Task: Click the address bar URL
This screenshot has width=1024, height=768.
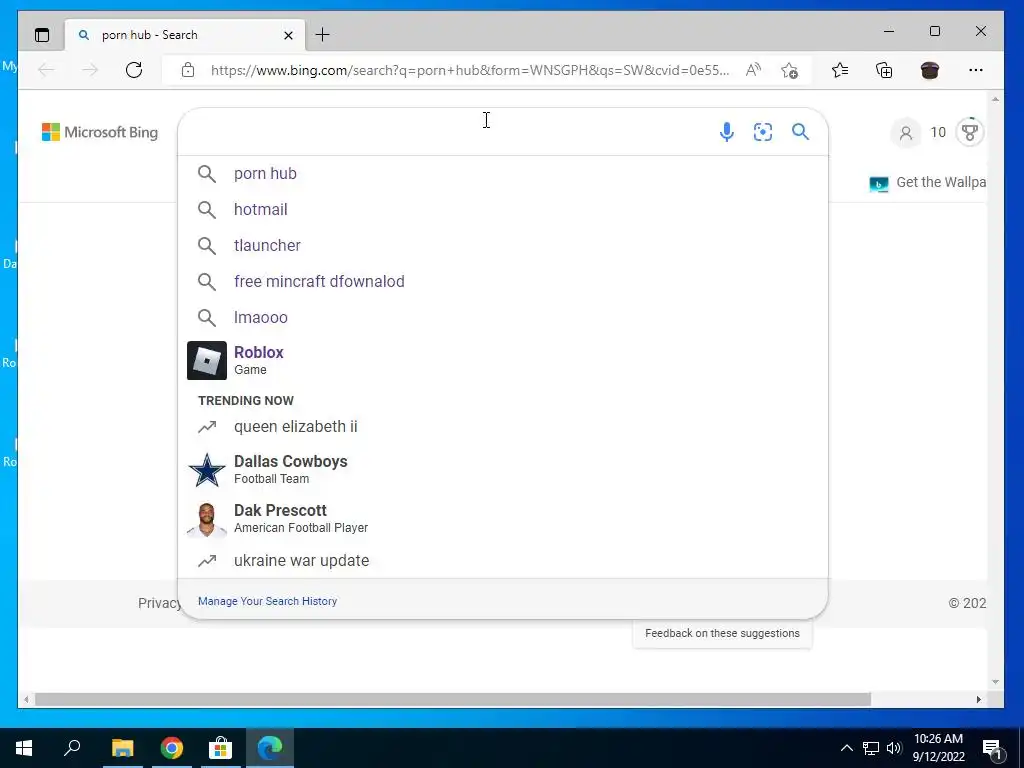Action: [470, 70]
